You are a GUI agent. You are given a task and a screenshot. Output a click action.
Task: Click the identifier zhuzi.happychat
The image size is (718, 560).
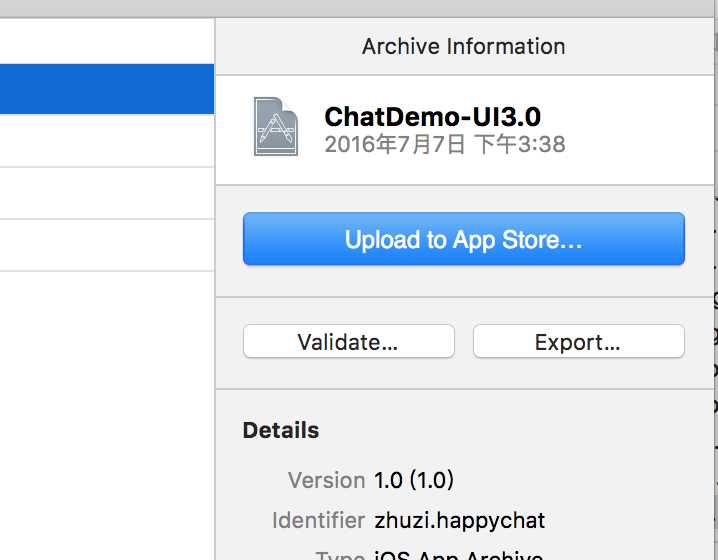pos(459,521)
